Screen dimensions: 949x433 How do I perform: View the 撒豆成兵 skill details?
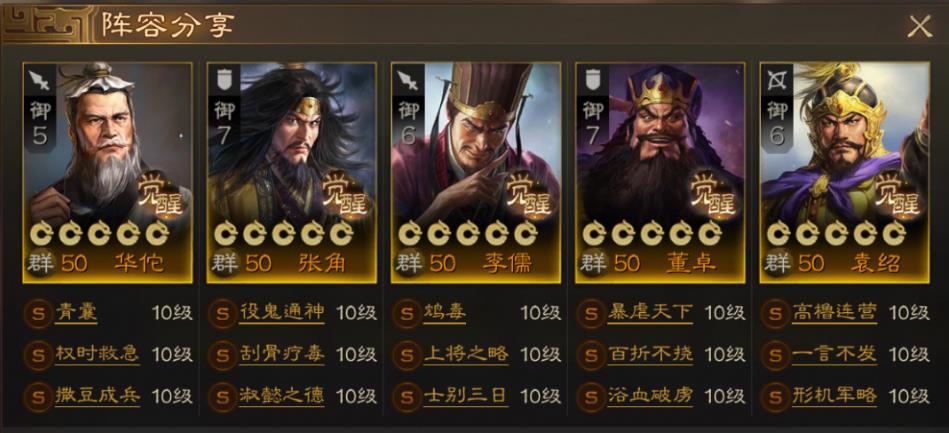tap(97, 397)
